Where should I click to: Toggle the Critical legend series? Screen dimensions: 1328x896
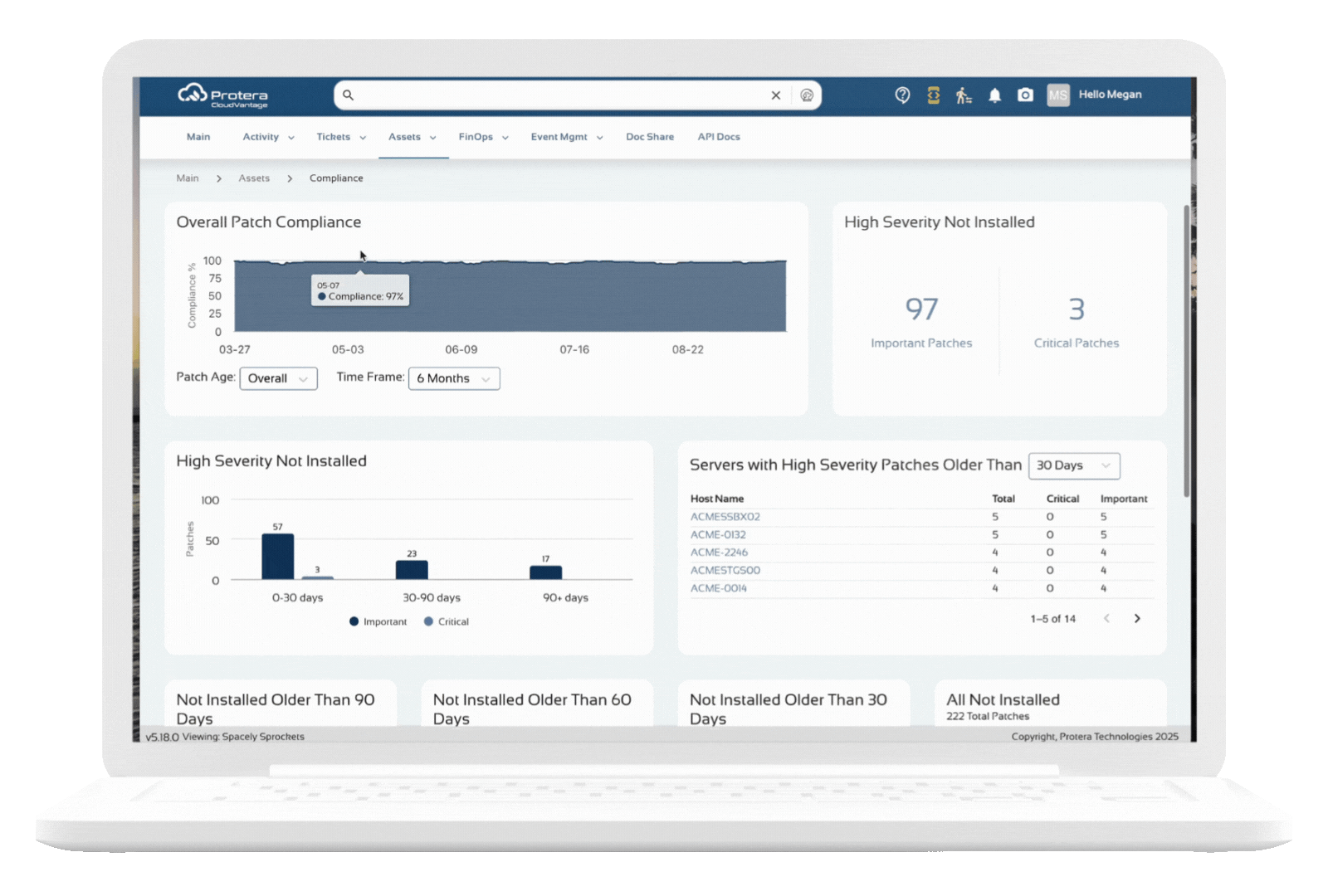tap(447, 621)
